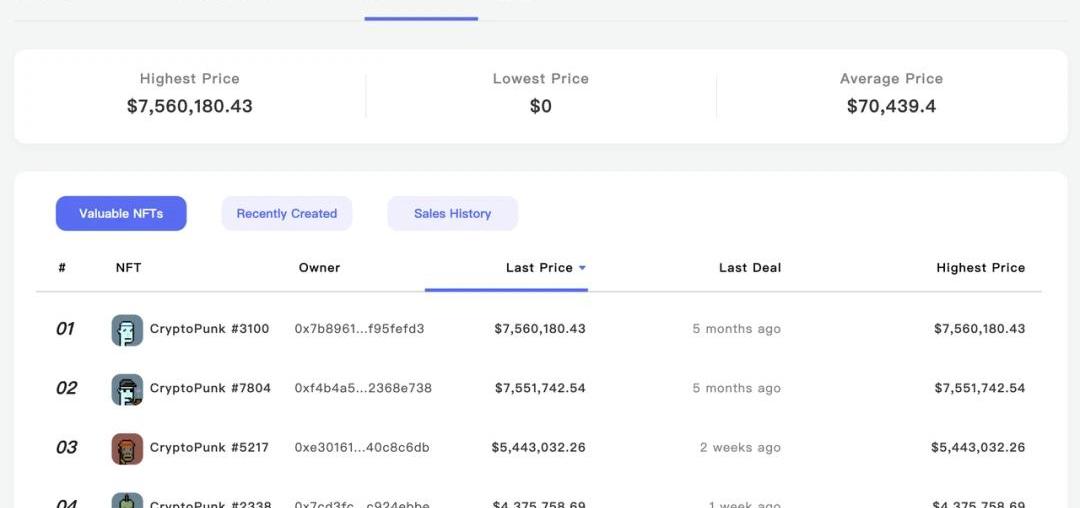Open owner address 0x7b8961...f95fefd3
This screenshot has width=1080, height=508.
click(x=360, y=329)
